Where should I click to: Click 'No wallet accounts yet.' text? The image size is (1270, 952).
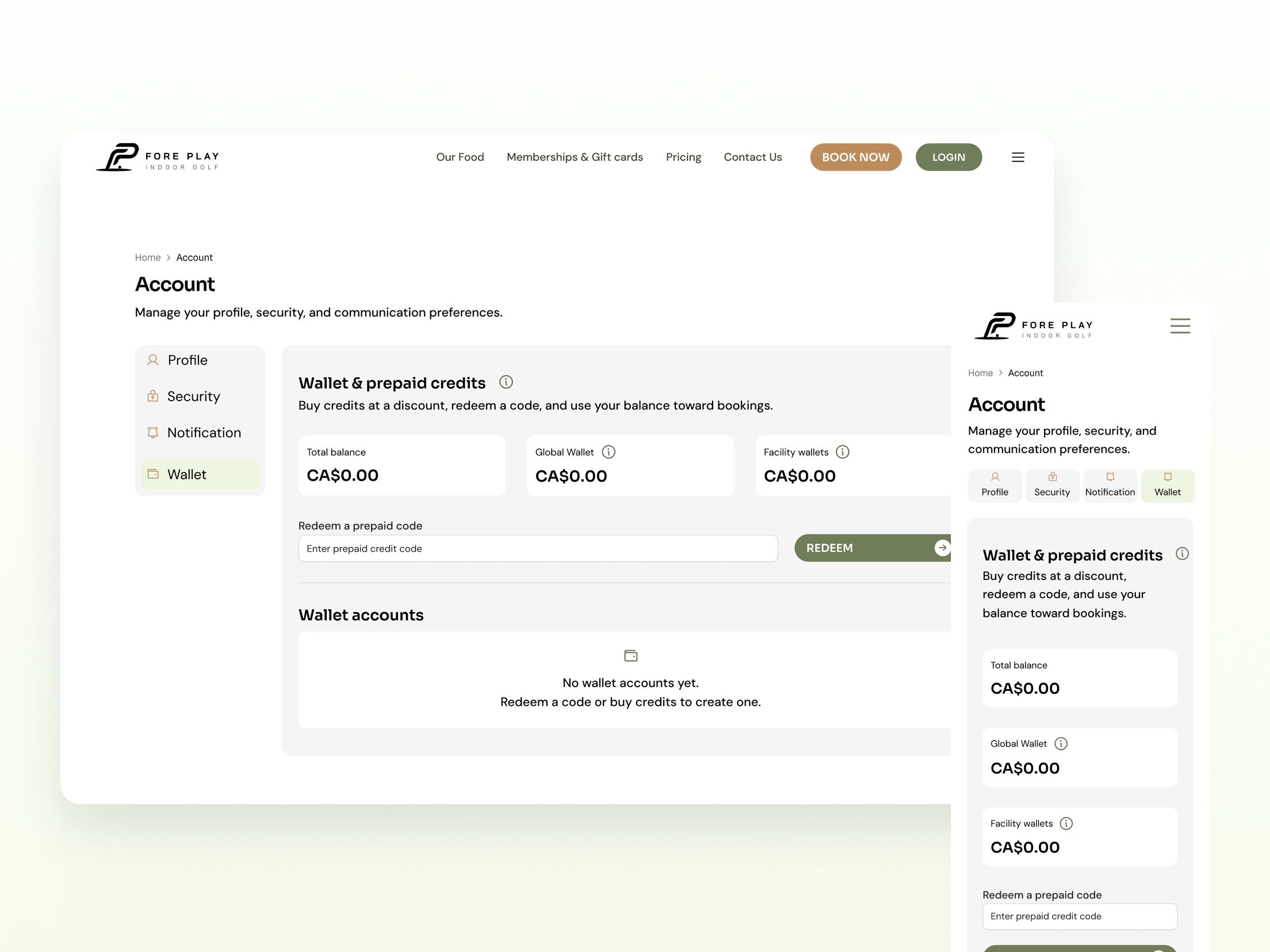(x=630, y=682)
